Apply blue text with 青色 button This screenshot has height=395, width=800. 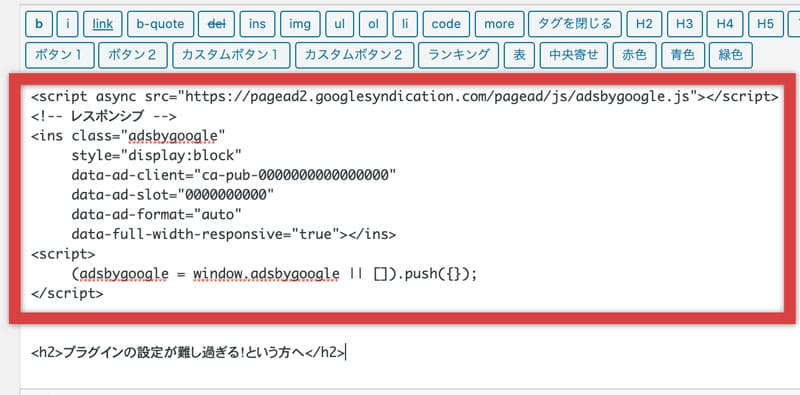click(683, 55)
